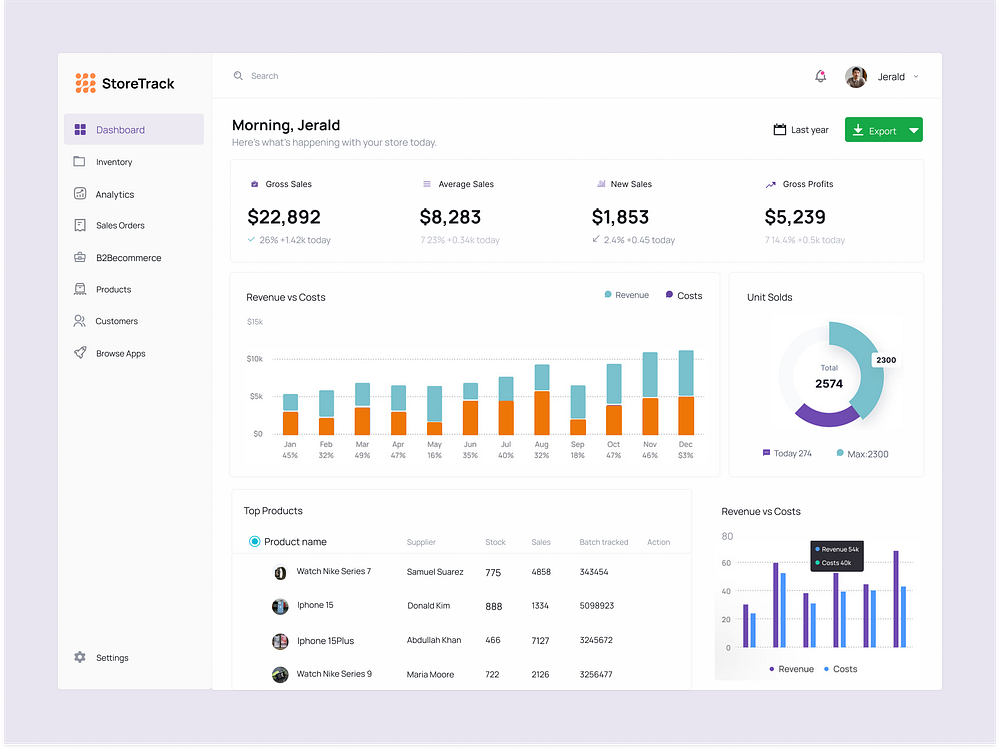Open notifications via the bell icon
Screen dimensions: 1000x750
tap(820, 76)
